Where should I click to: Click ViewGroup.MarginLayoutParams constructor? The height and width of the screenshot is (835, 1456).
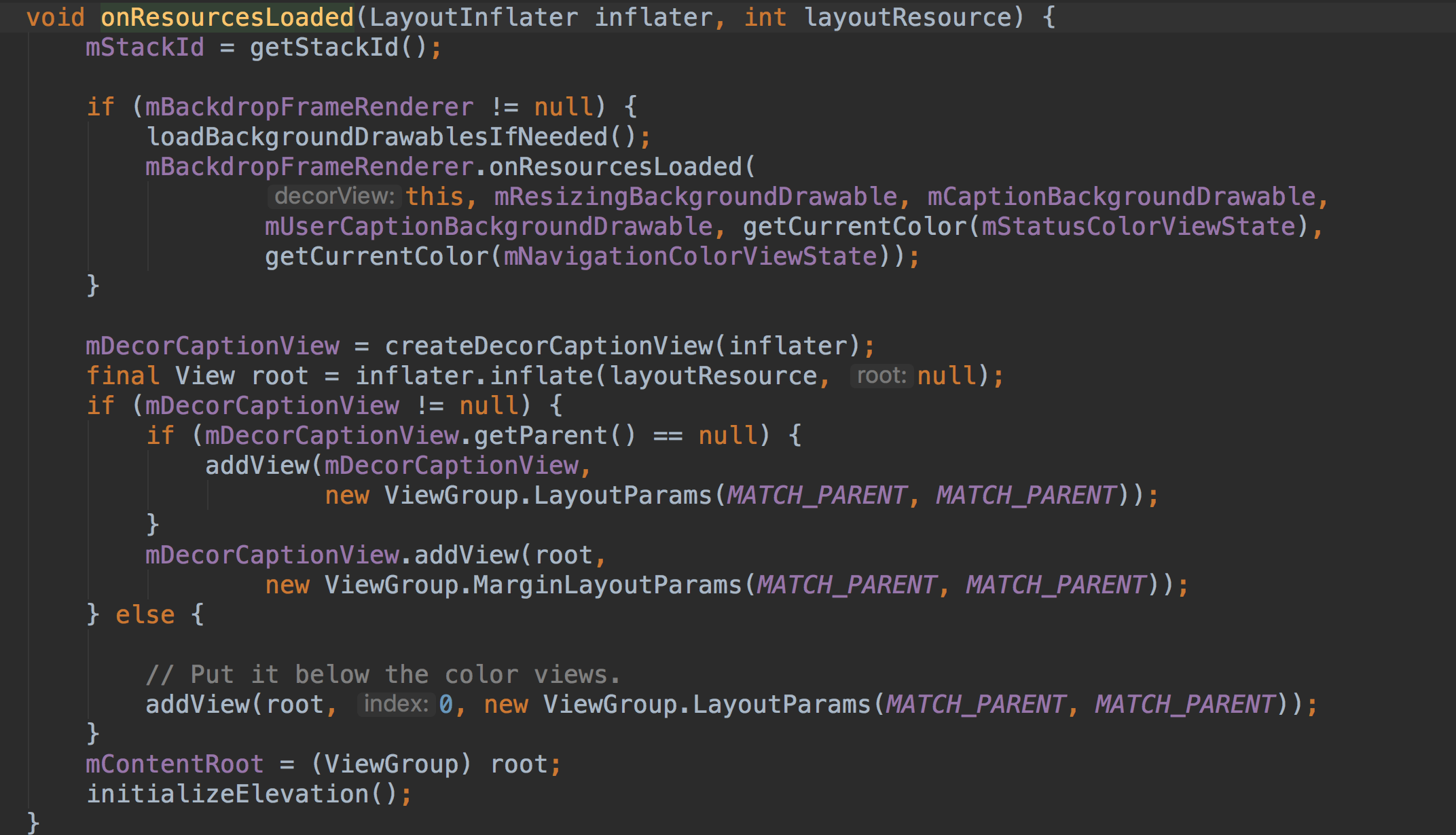[x=532, y=585]
